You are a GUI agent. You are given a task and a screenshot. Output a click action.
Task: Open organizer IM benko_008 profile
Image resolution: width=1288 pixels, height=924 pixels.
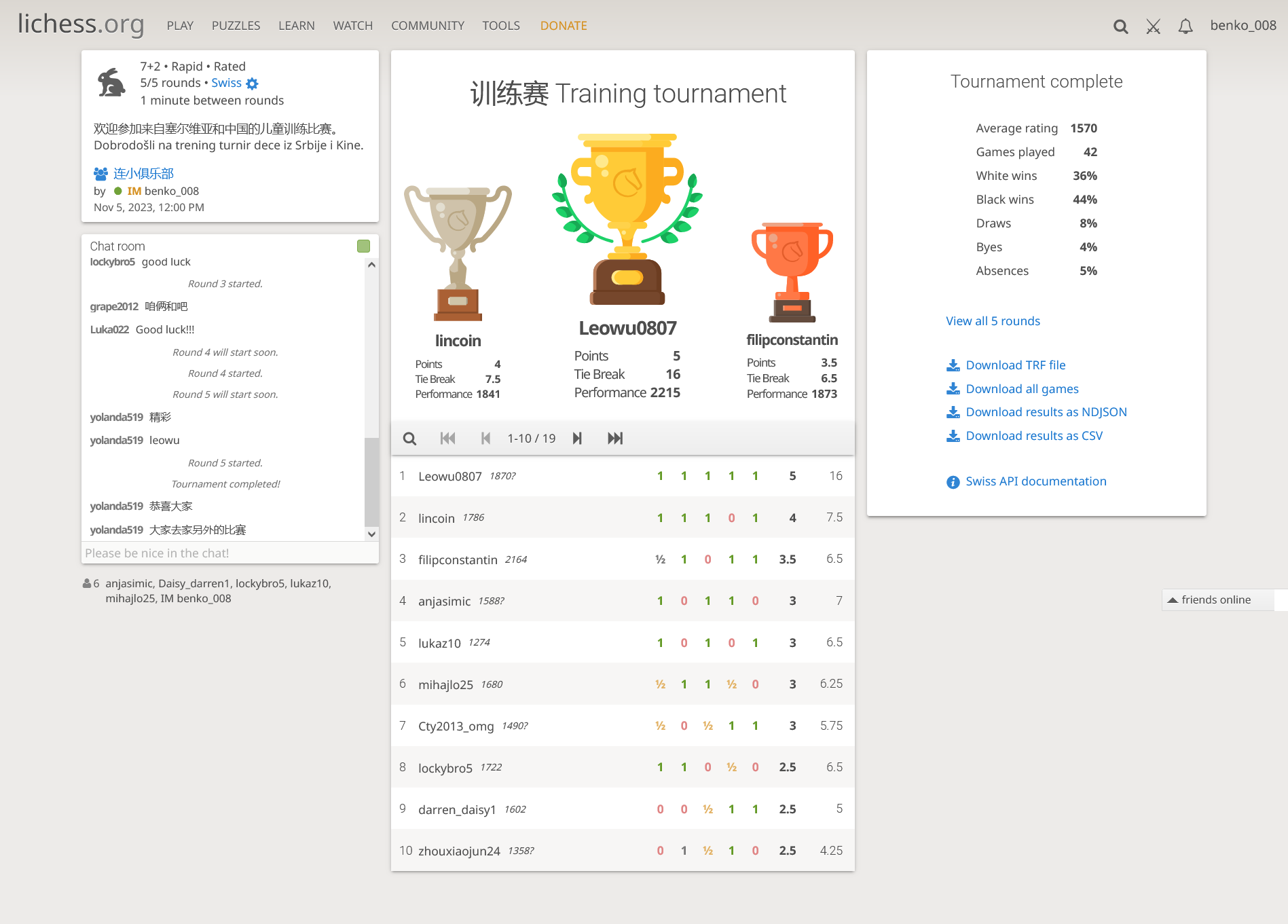[163, 191]
